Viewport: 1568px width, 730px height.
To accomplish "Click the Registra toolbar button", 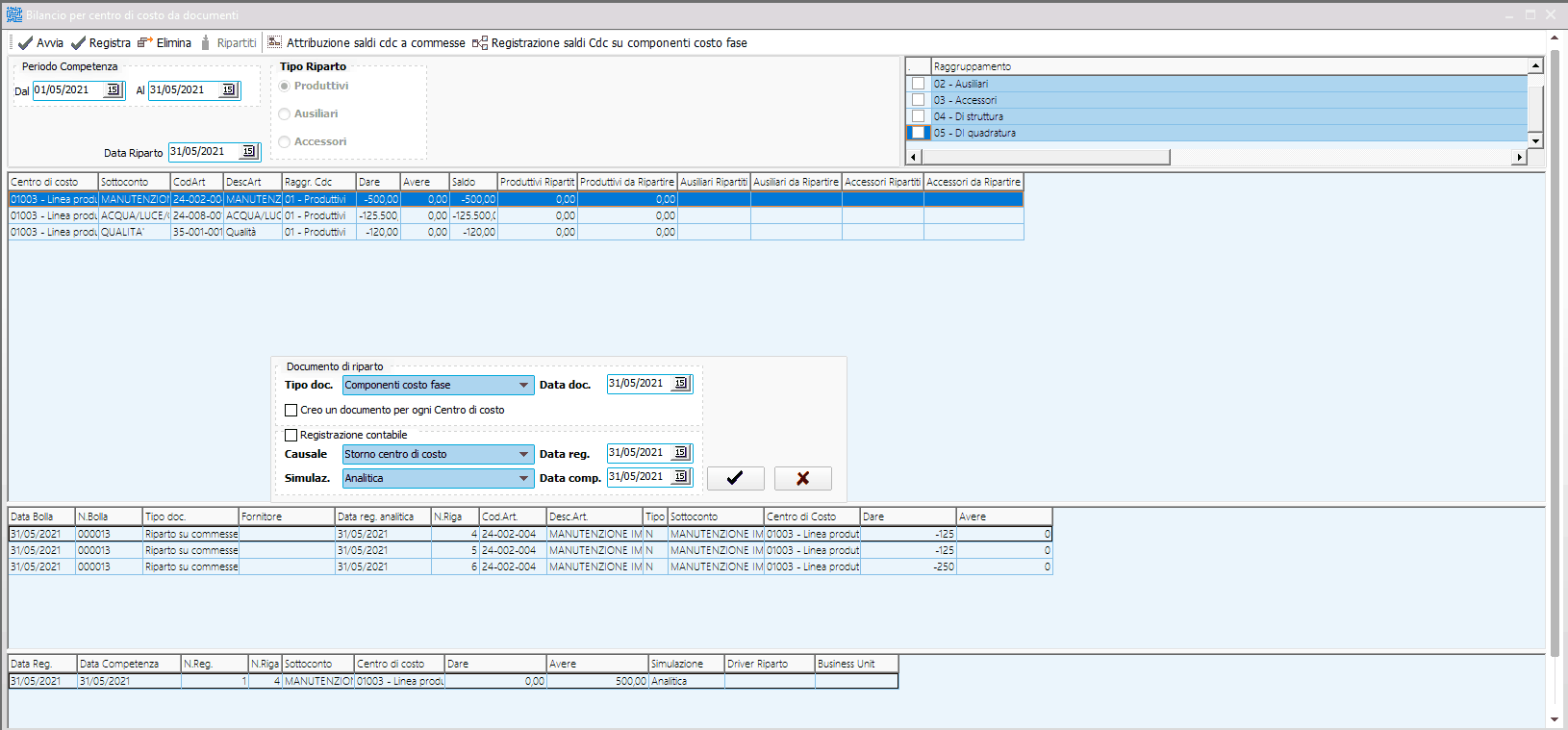I will (x=101, y=42).
